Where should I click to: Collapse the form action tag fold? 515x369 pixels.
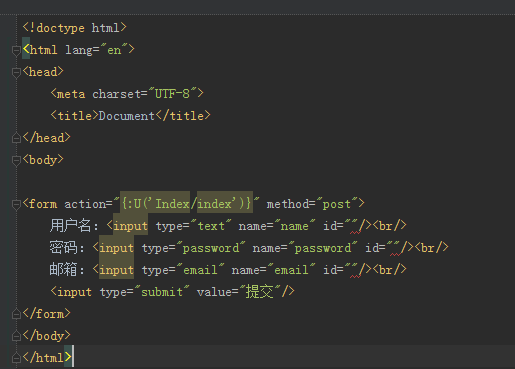coord(16,204)
